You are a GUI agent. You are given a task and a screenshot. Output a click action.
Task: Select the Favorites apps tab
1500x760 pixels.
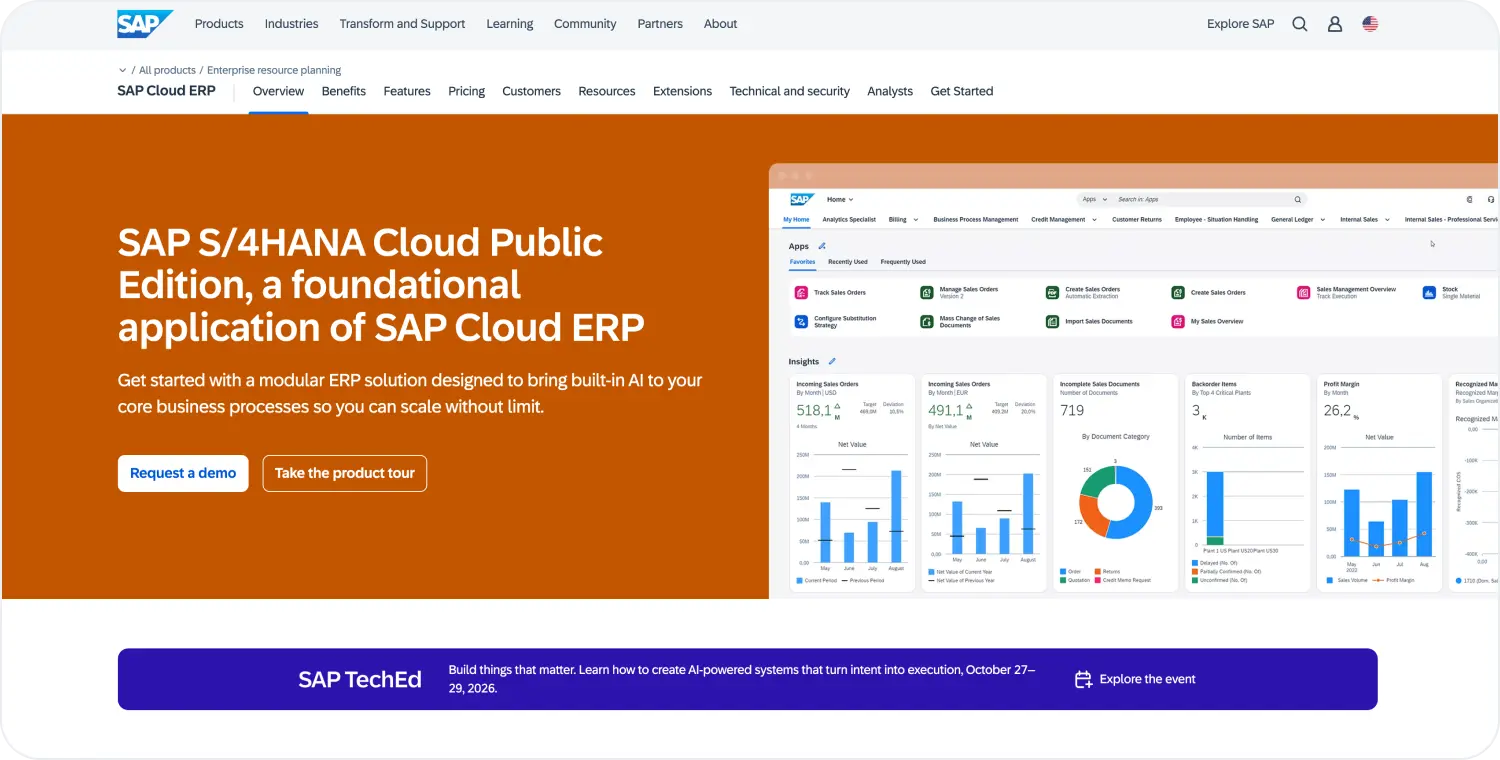(803, 262)
